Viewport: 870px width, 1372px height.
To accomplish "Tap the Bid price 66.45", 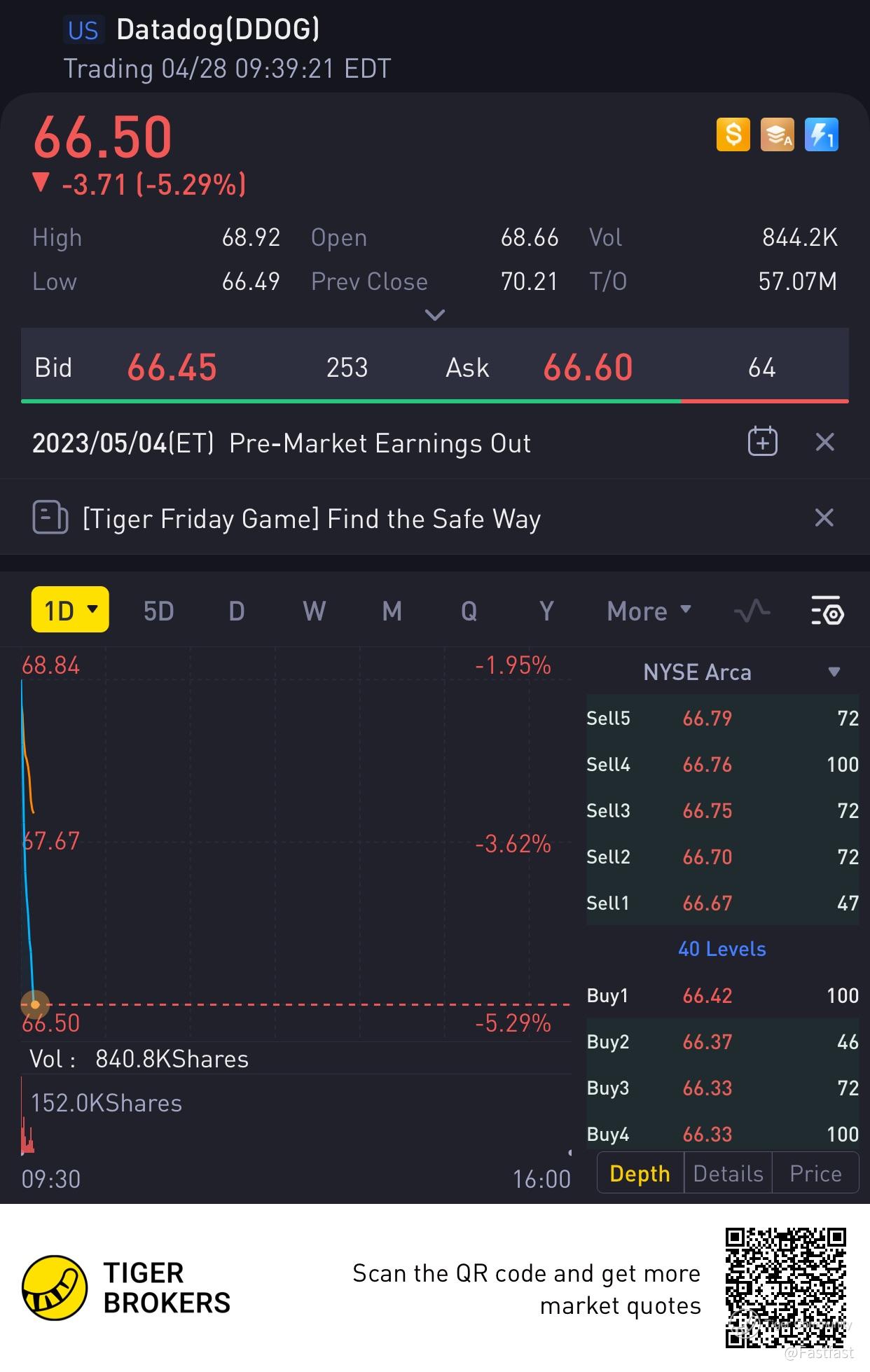I will point(172,368).
